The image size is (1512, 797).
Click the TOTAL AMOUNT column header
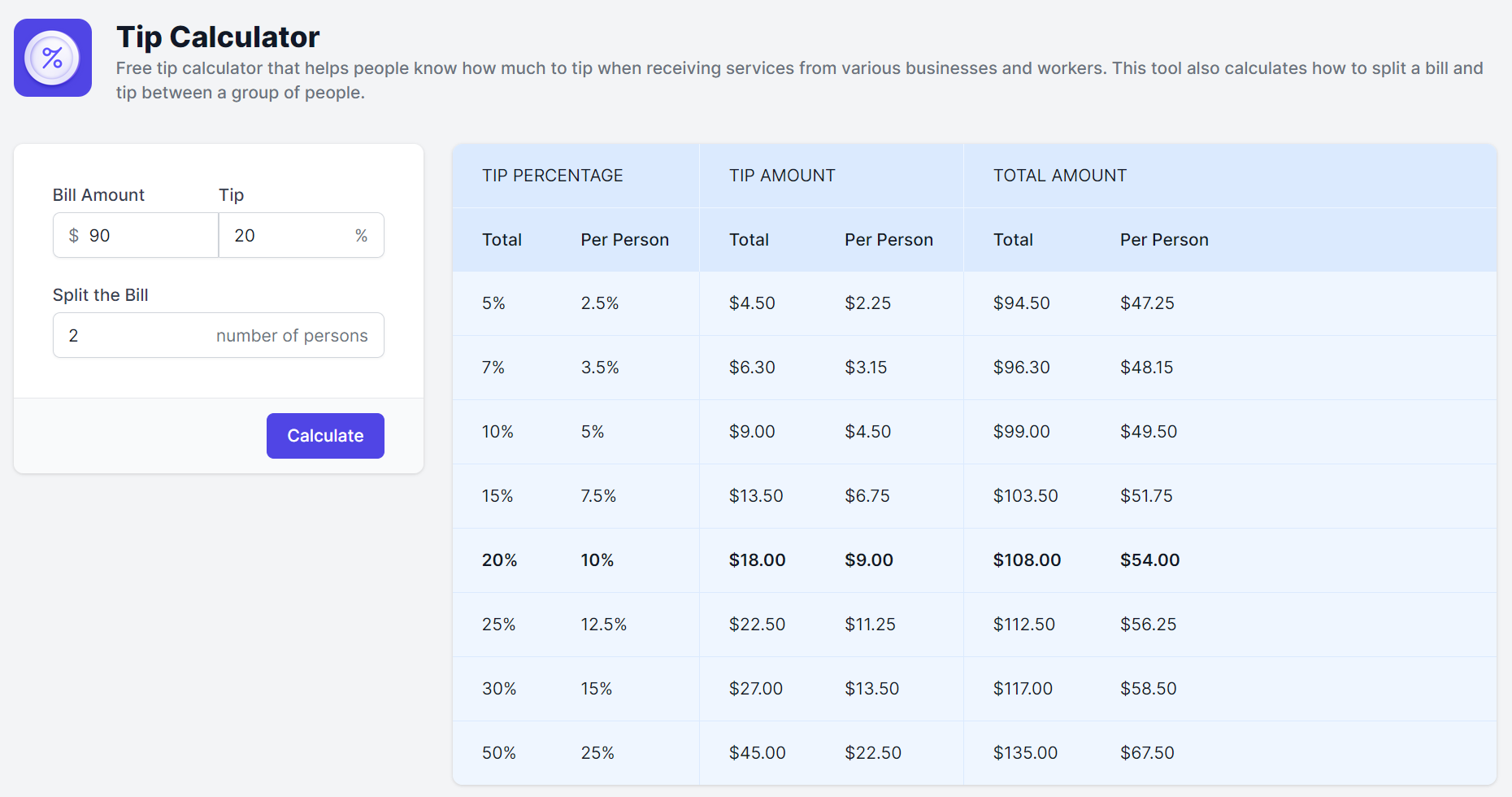(1059, 176)
